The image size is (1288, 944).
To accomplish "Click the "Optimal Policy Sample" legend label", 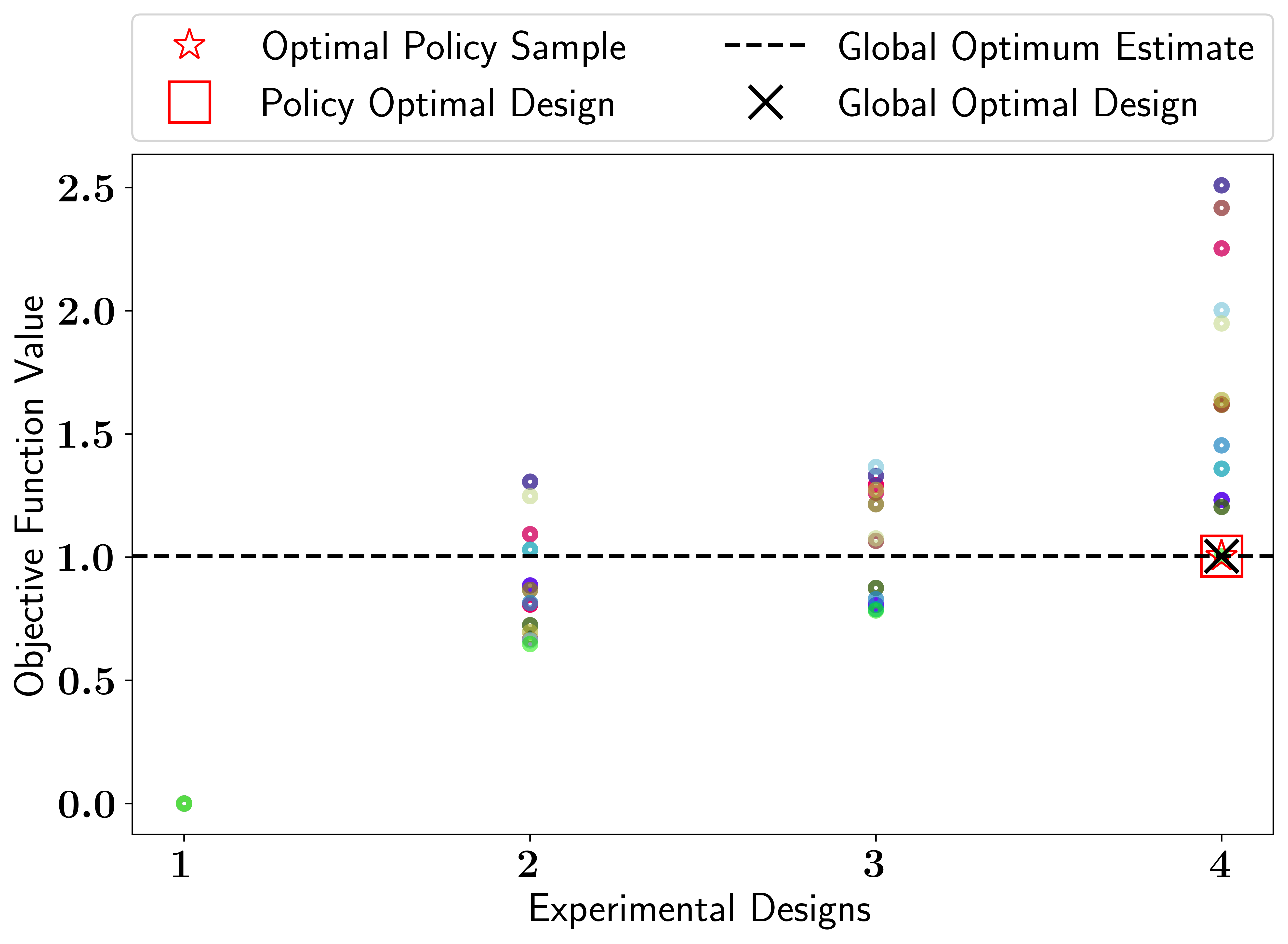I will click(443, 47).
